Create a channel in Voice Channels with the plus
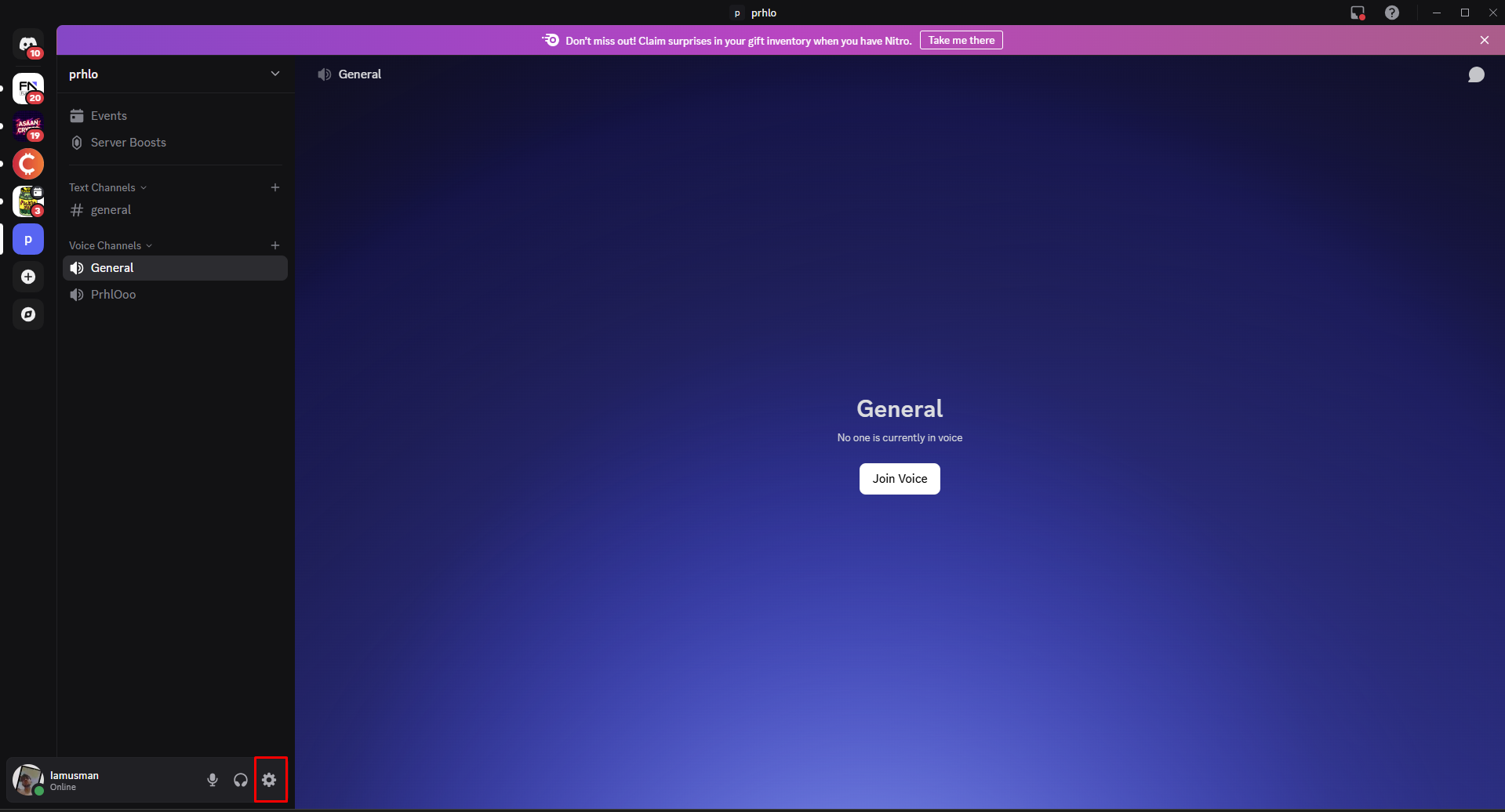This screenshot has height=812, width=1505. pyautogui.click(x=275, y=245)
